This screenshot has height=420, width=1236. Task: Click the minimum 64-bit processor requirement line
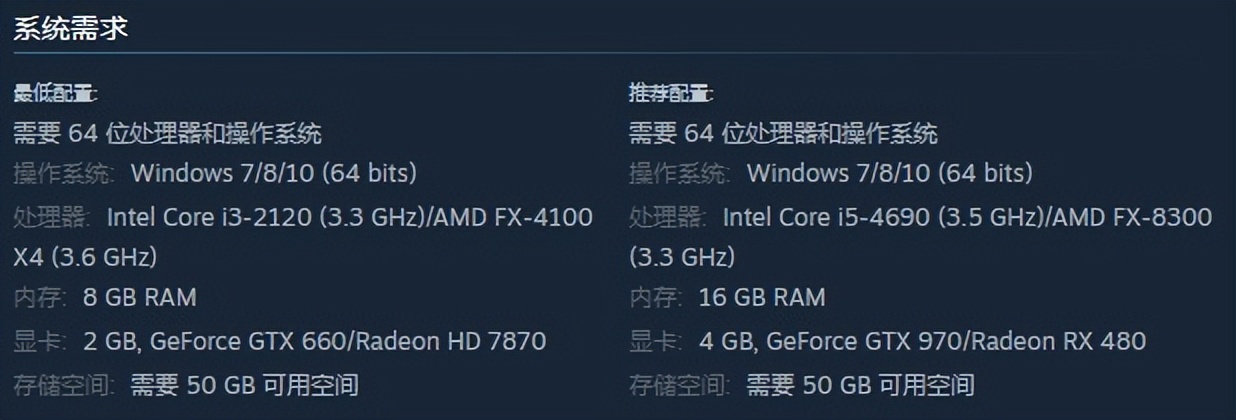(167, 133)
